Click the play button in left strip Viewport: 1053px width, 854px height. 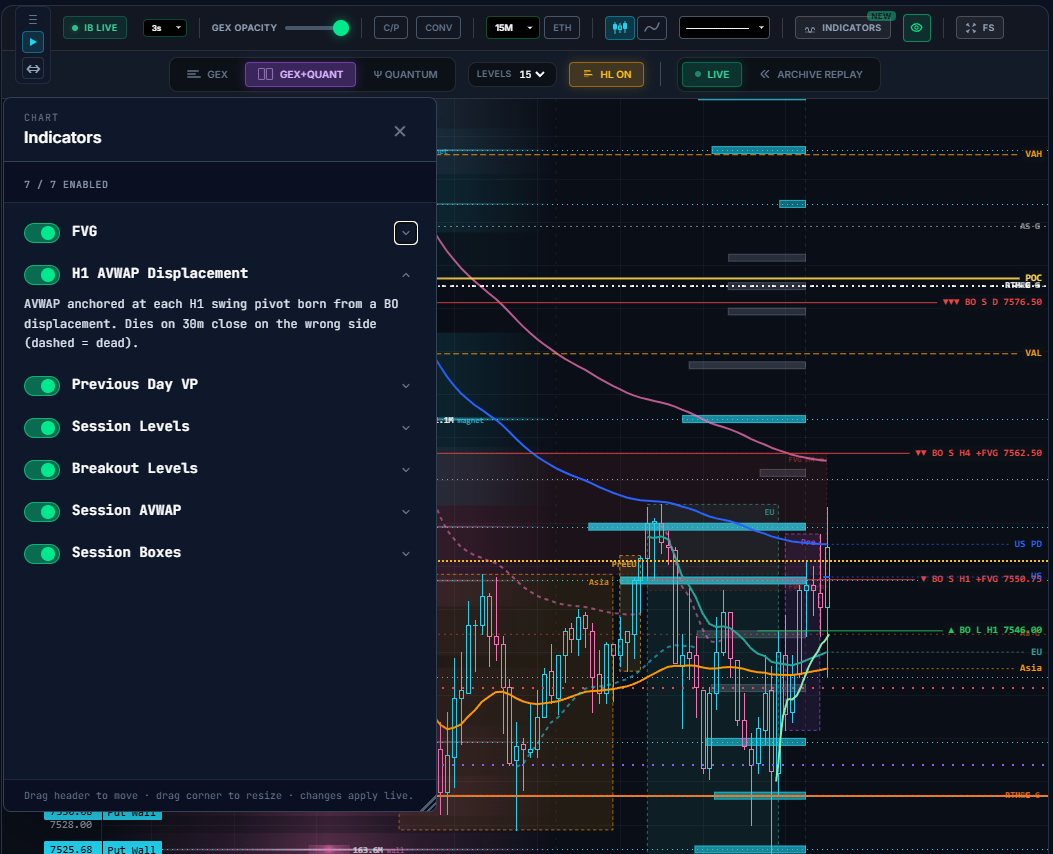pyautogui.click(x=33, y=42)
